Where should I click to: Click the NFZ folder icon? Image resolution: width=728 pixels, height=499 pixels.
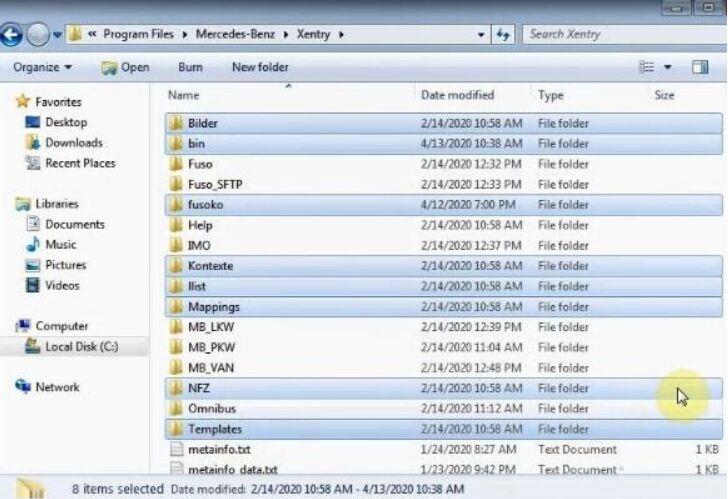(x=176, y=389)
